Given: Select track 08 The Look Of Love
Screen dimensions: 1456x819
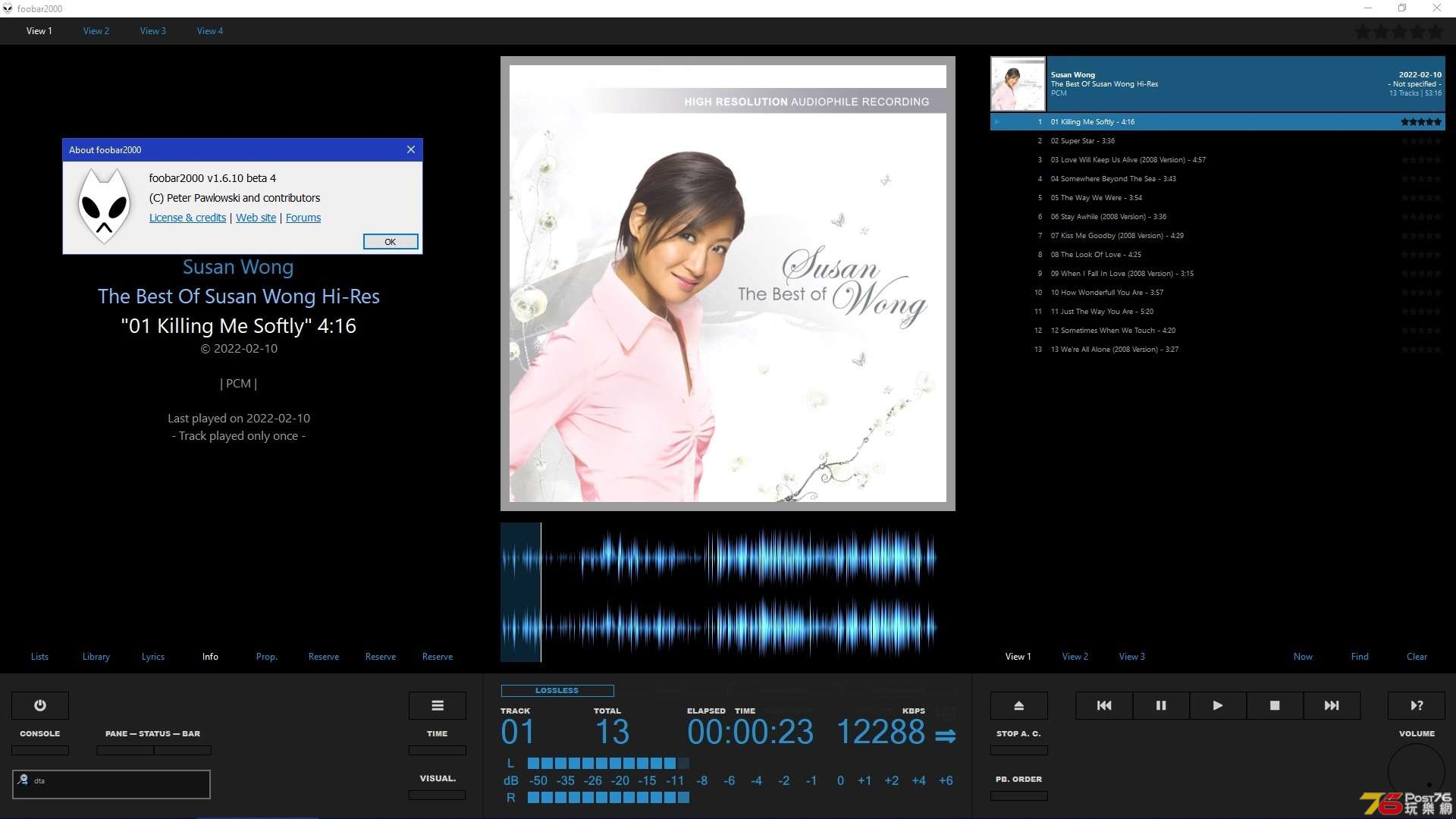Looking at the screenshot, I should tap(1218, 255).
